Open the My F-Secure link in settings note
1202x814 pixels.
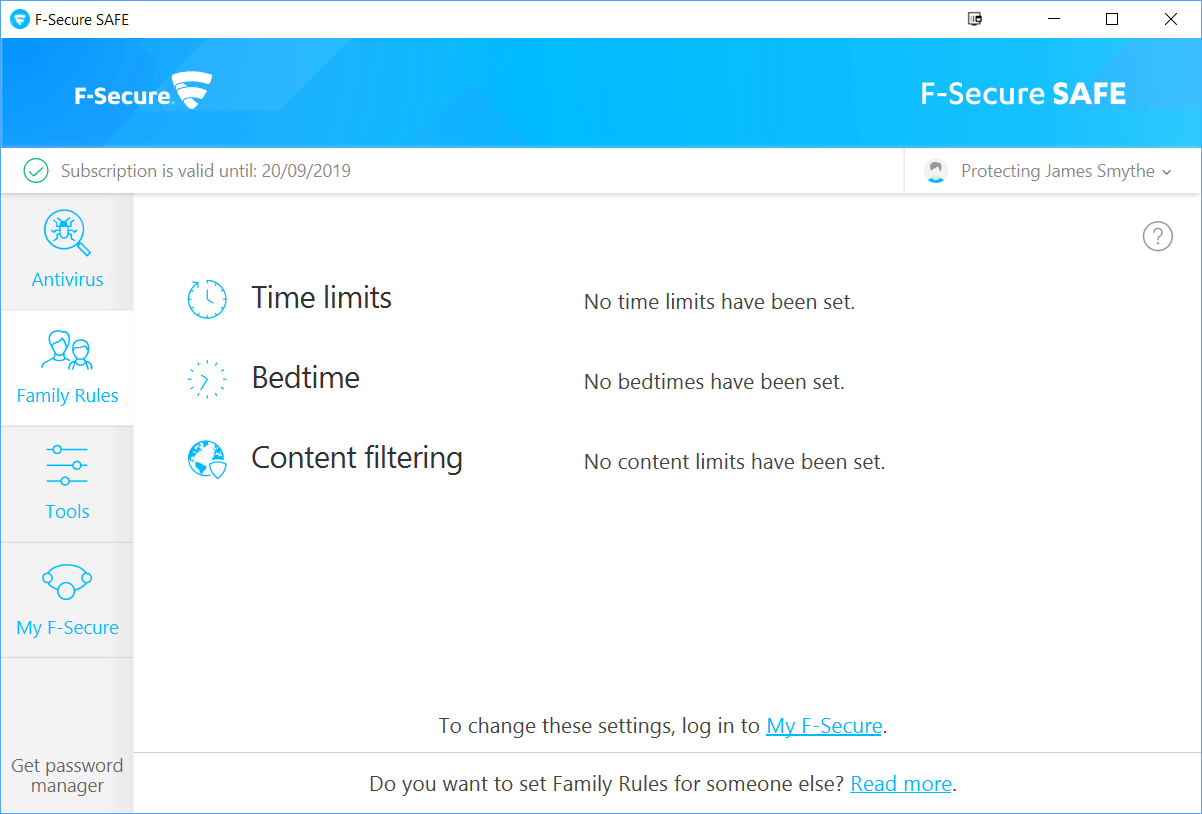(823, 726)
